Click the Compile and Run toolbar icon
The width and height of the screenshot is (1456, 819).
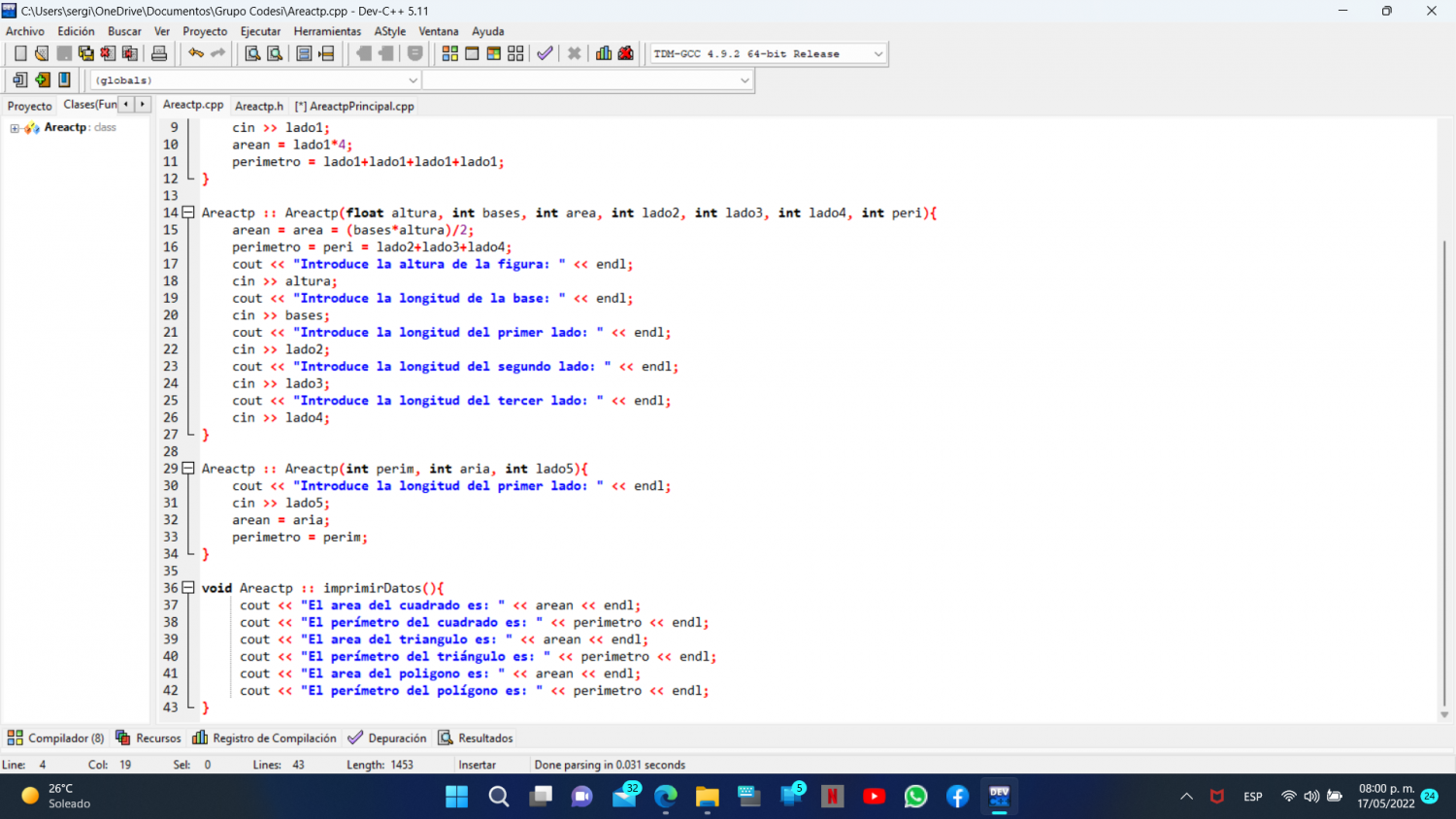[x=494, y=53]
